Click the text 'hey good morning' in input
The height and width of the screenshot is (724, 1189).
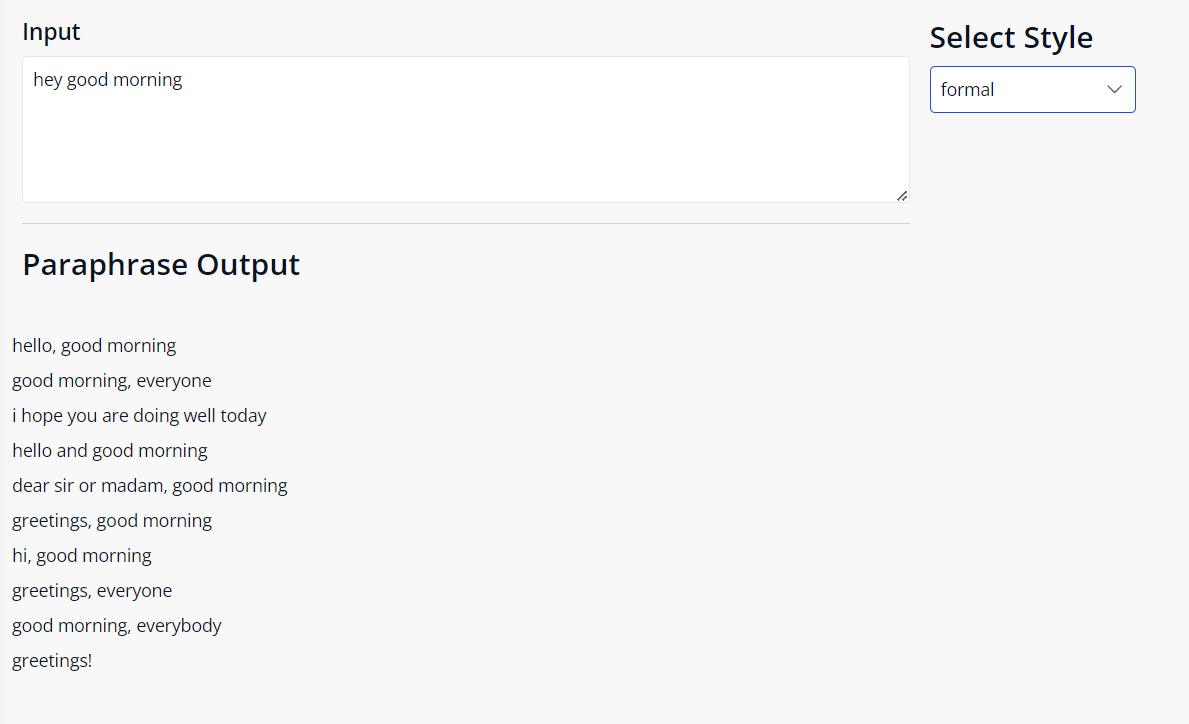pos(108,80)
